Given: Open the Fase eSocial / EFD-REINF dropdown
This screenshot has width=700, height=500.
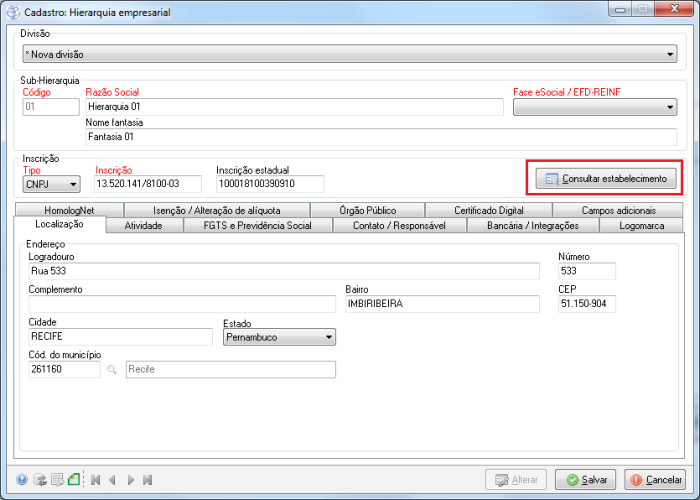Looking at the screenshot, I should coord(669,108).
